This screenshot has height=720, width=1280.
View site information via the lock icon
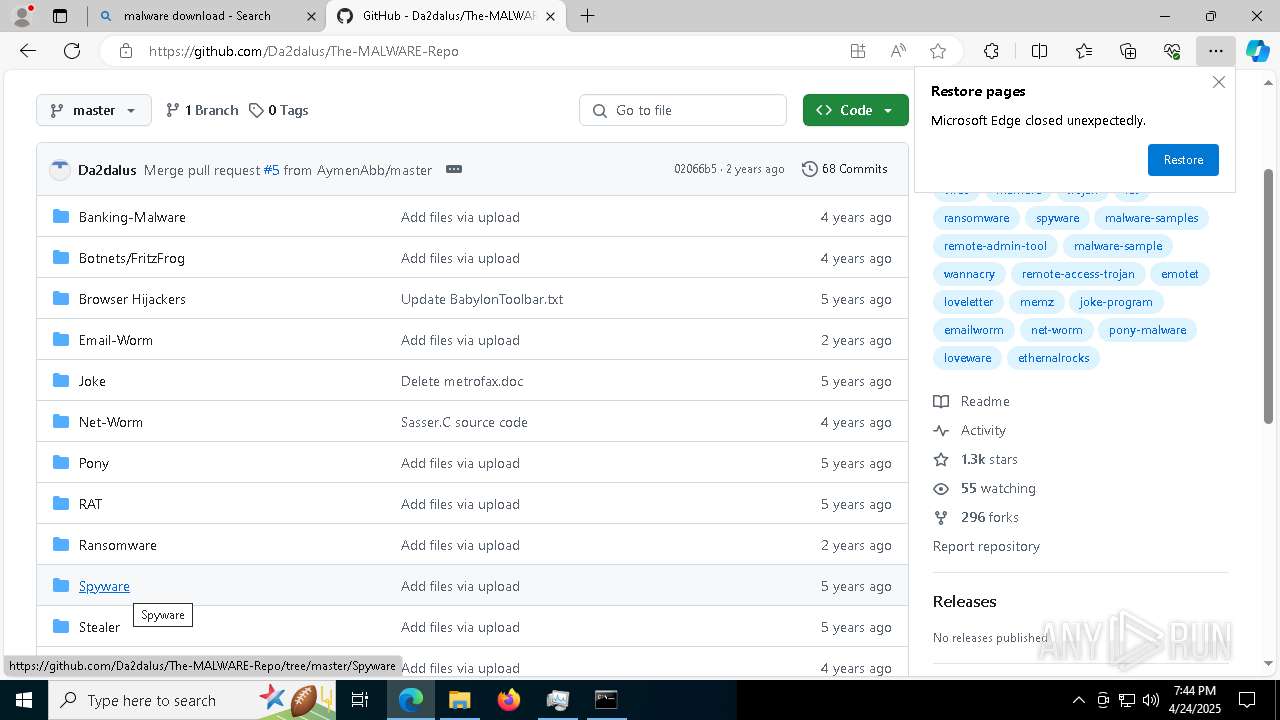click(126, 51)
